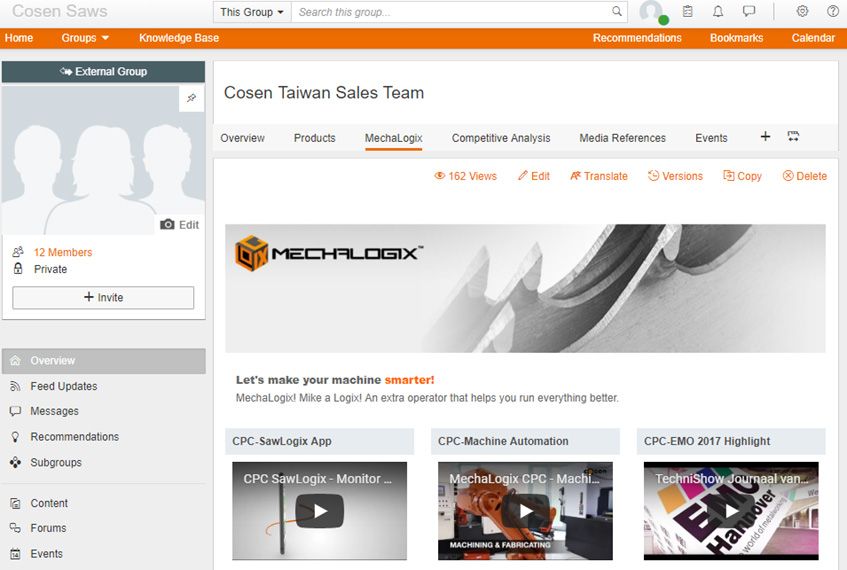The image size is (847, 570).
Task: Click the Forums chat icon
Action: [x=15, y=528]
